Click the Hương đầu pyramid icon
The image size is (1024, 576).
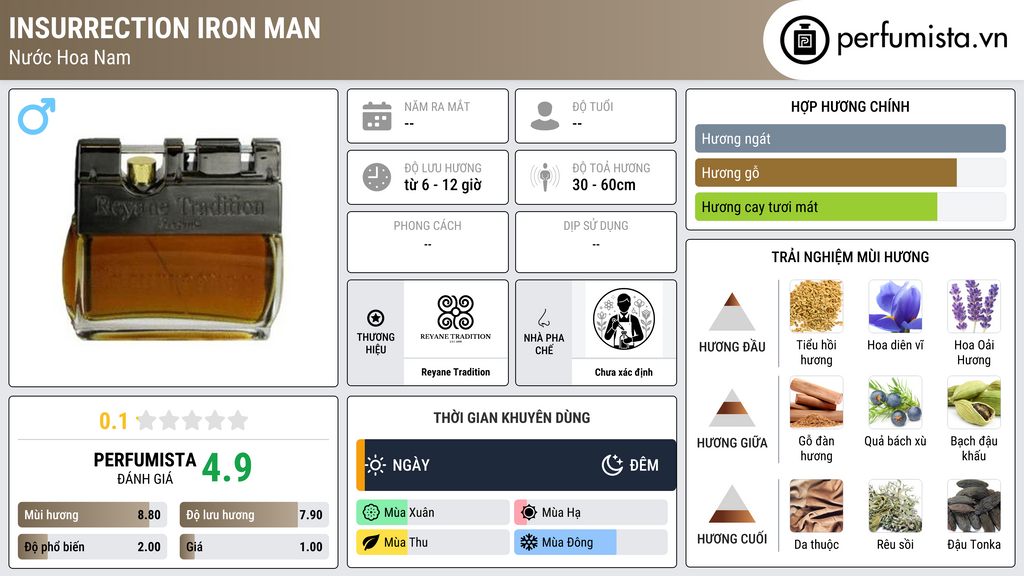pyautogui.click(x=732, y=312)
